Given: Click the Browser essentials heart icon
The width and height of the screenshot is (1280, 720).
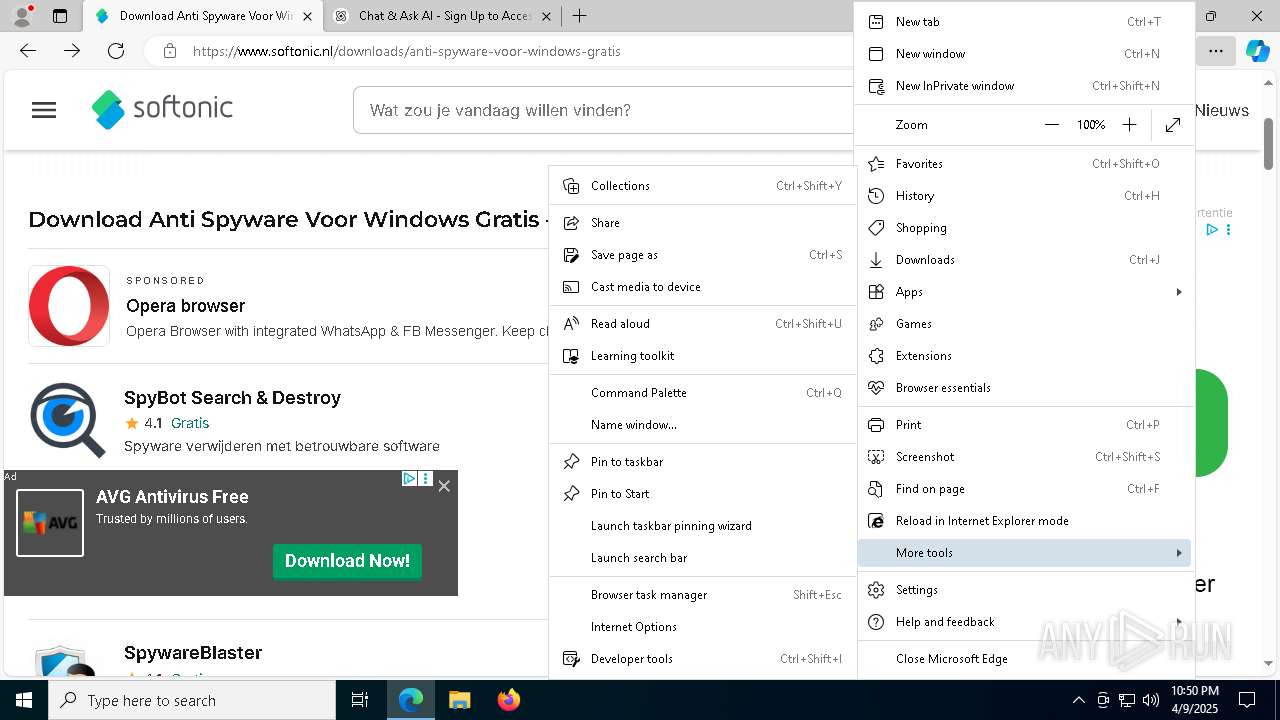Looking at the screenshot, I should click(x=877, y=388).
